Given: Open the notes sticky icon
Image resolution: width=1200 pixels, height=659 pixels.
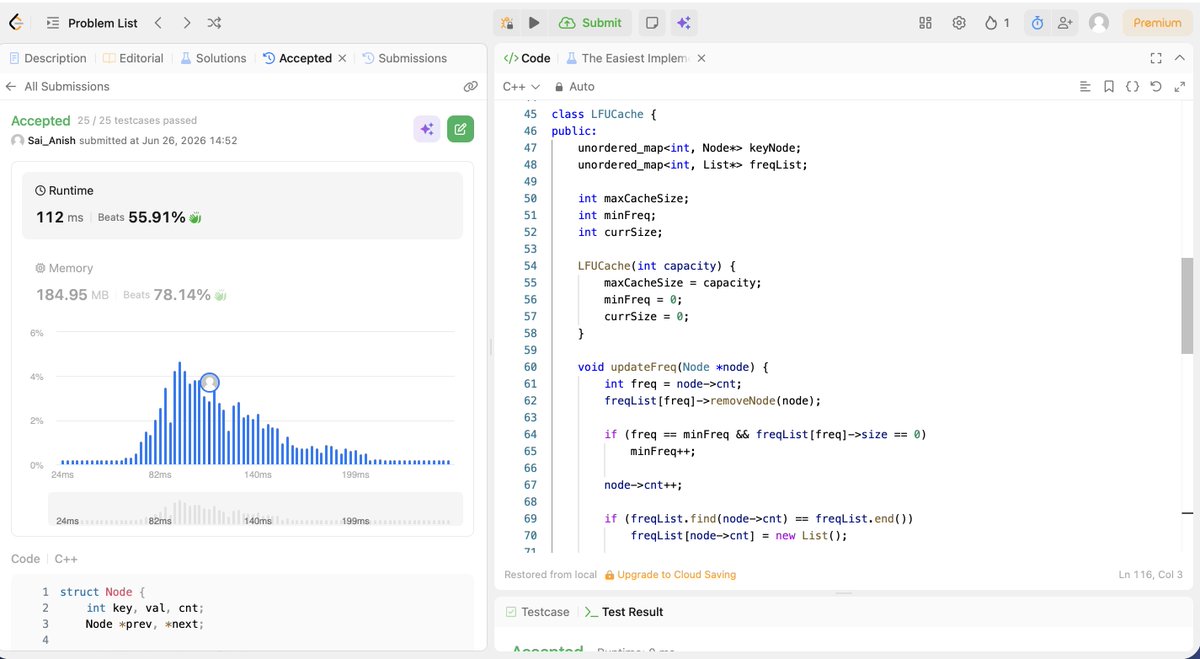Looking at the screenshot, I should click(652, 22).
